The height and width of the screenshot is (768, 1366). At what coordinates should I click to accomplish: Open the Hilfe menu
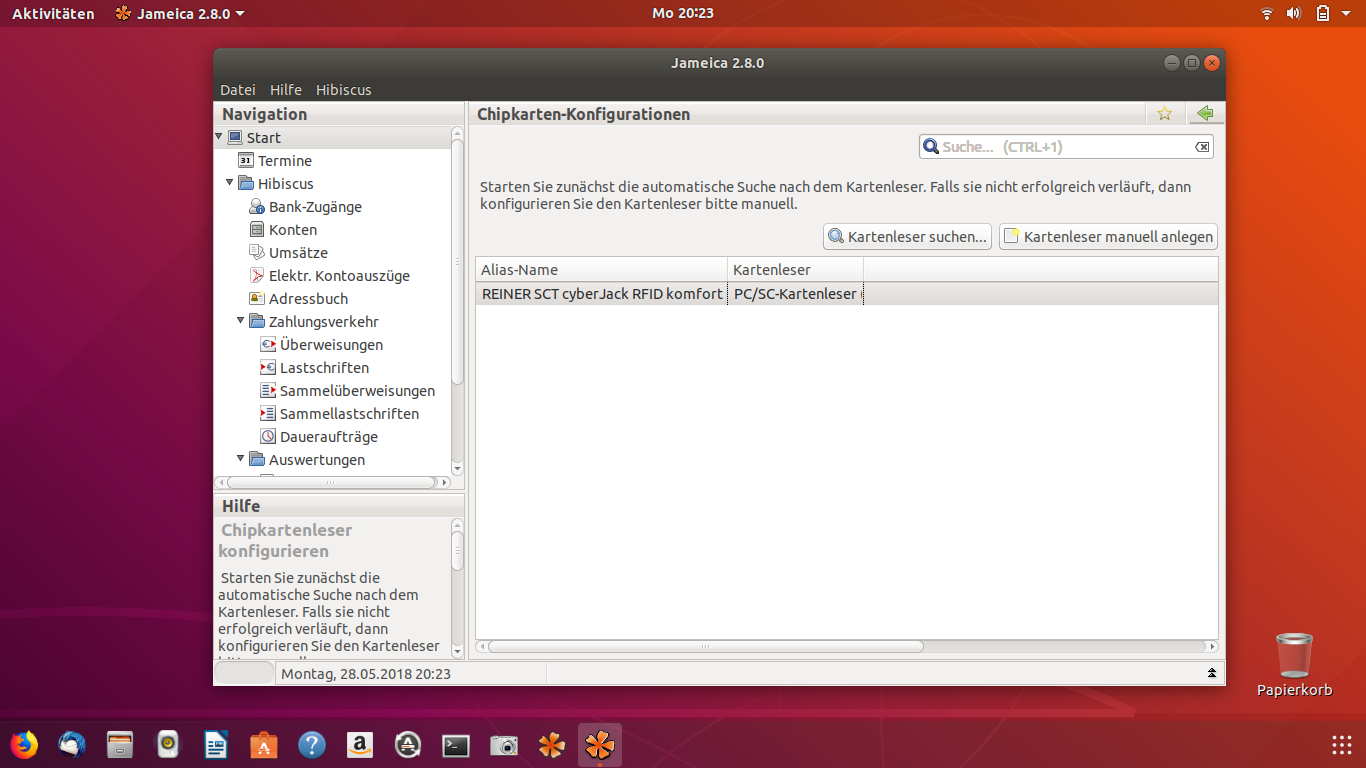tap(286, 90)
